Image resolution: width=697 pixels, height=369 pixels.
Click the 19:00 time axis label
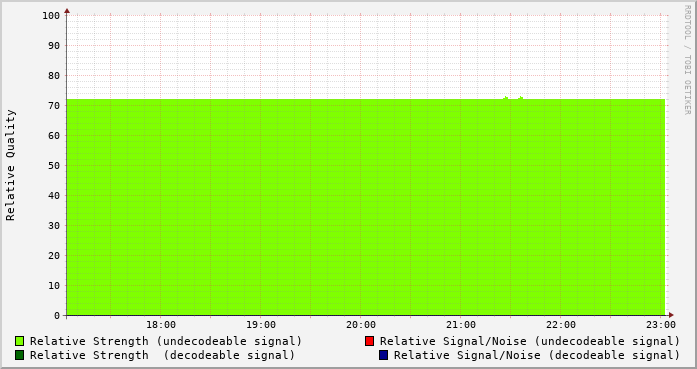click(x=261, y=325)
